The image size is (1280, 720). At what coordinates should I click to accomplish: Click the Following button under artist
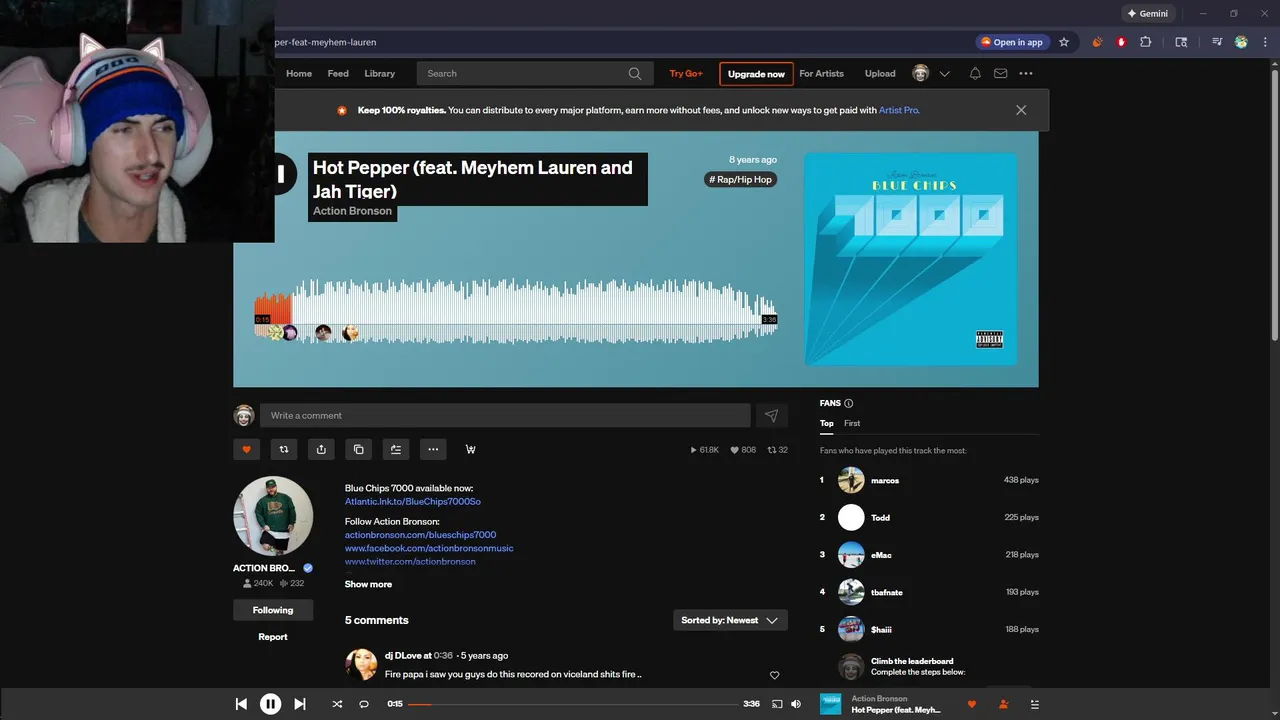[273, 610]
